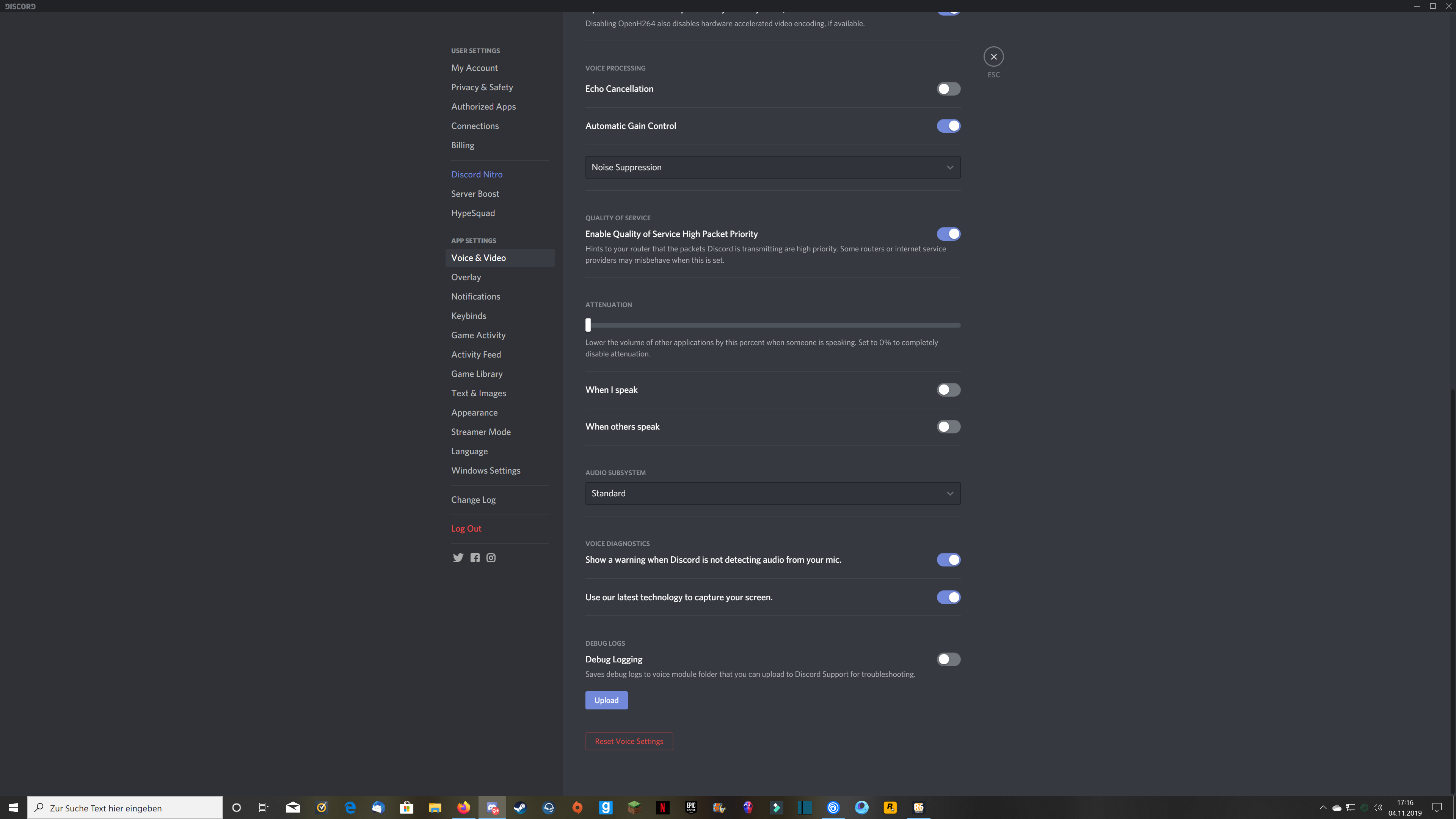1456x819 pixels.
Task: Launch Netflix from the taskbar
Action: [x=662, y=807]
